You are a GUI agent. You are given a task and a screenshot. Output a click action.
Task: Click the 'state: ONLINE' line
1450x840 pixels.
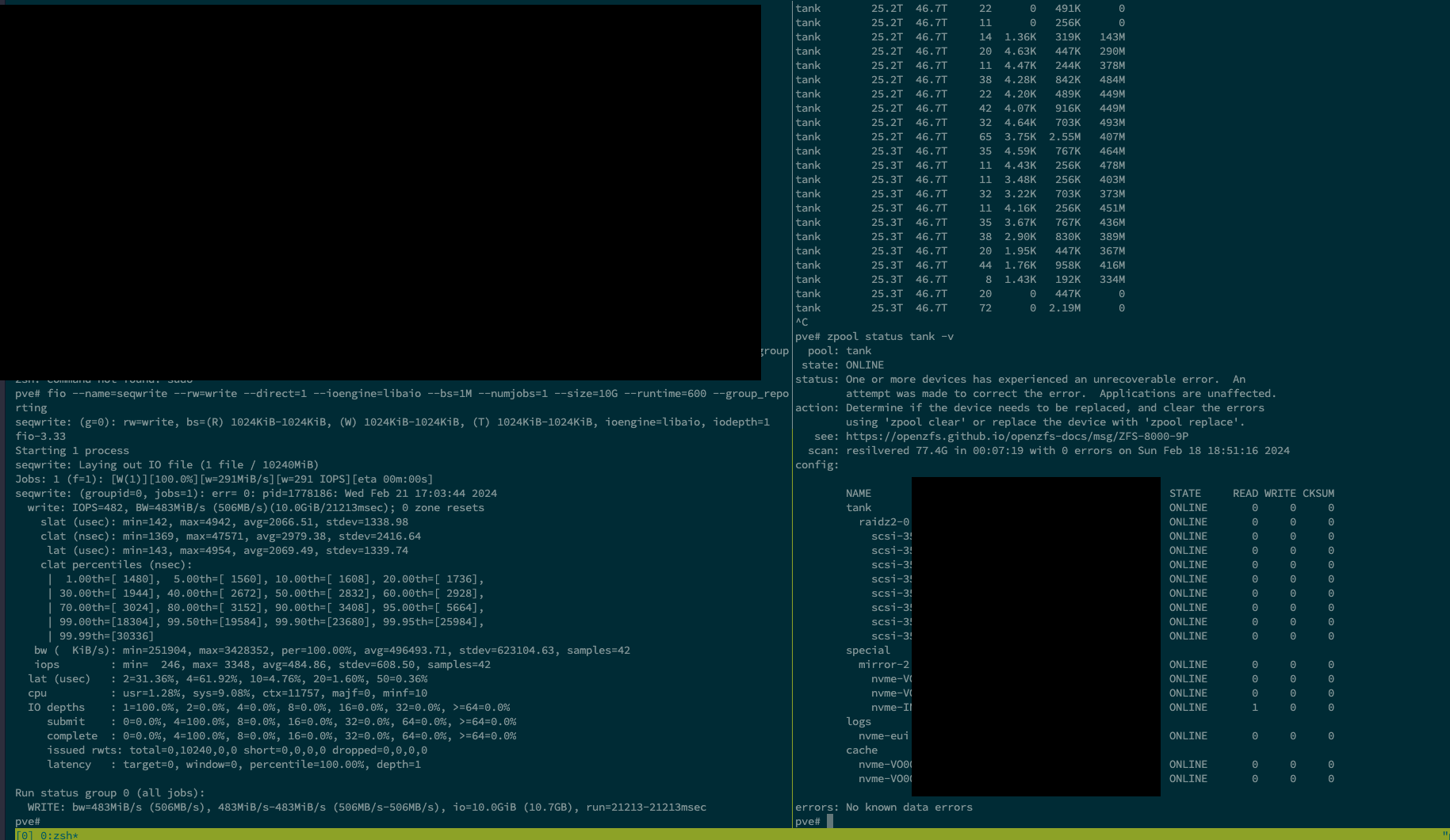click(843, 365)
